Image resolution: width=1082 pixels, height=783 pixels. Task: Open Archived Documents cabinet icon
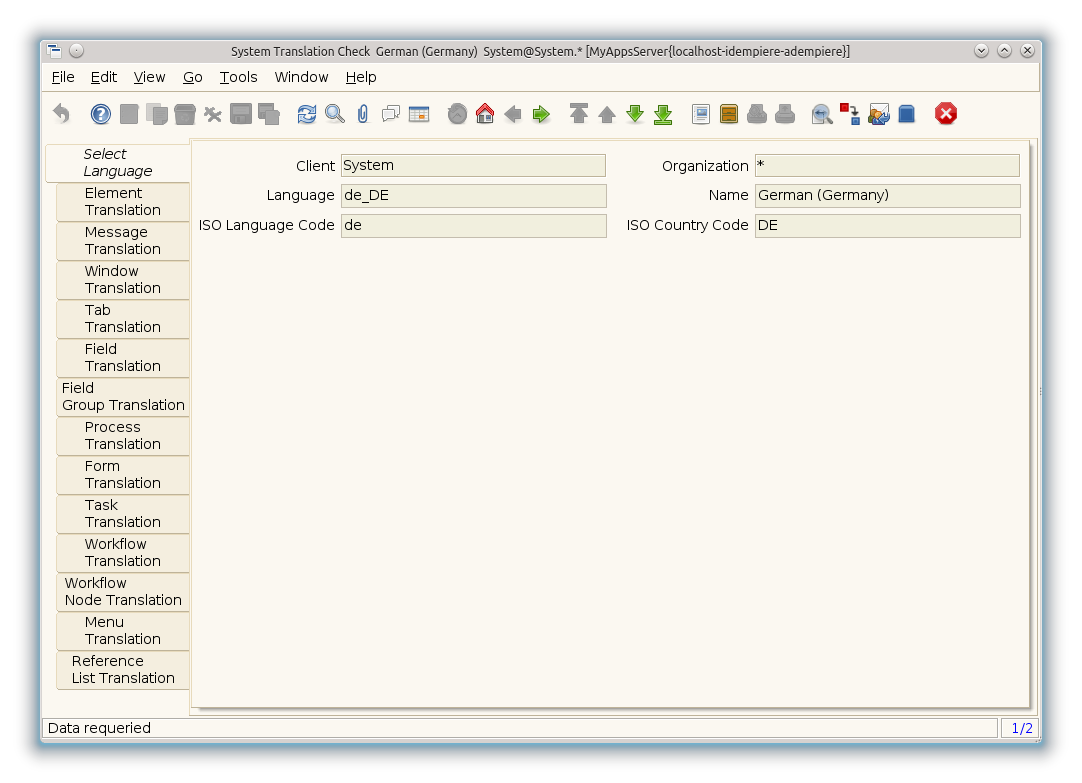729,114
